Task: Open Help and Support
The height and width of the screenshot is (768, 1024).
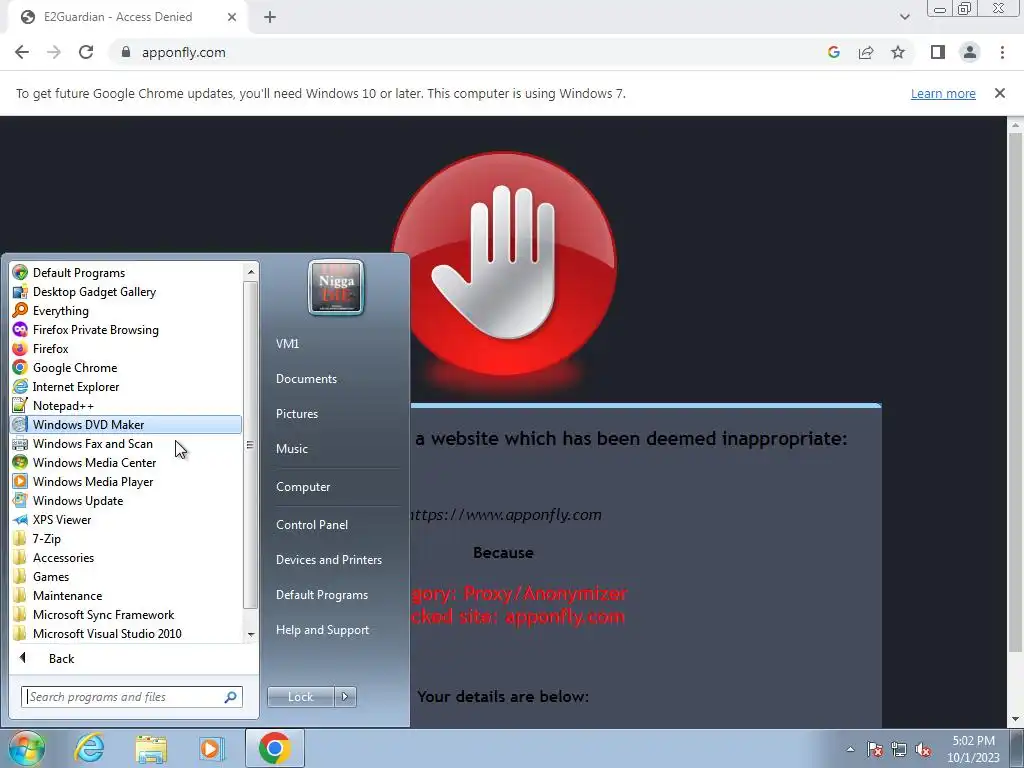Action: (x=323, y=630)
